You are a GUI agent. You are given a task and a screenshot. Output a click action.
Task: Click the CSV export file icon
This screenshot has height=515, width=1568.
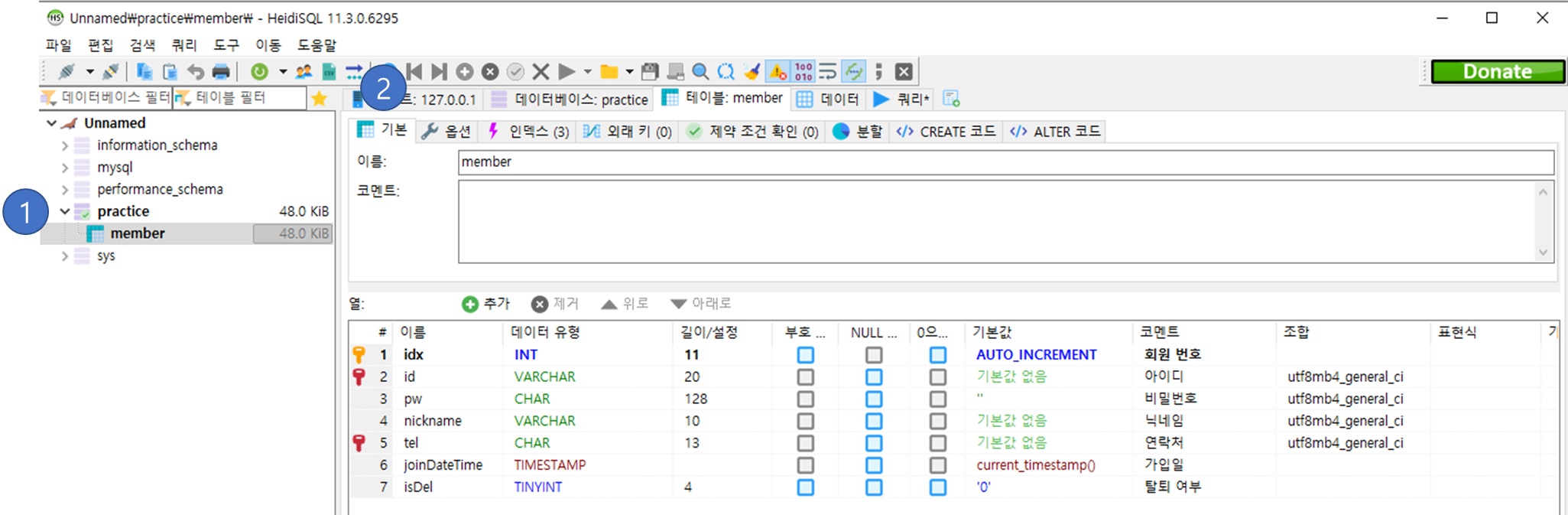pos(329,72)
